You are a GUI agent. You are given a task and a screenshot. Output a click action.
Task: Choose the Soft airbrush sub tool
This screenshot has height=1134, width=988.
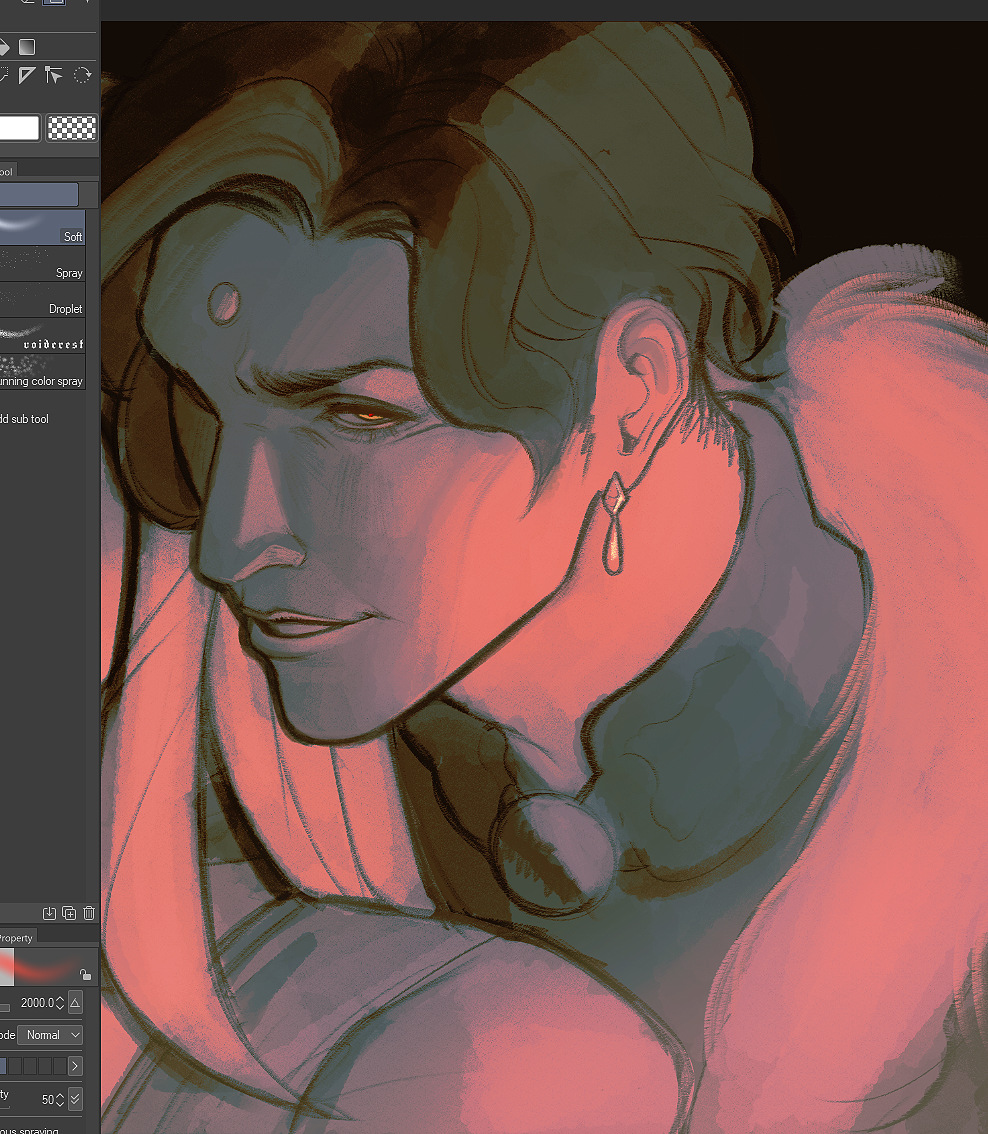[42, 227]
